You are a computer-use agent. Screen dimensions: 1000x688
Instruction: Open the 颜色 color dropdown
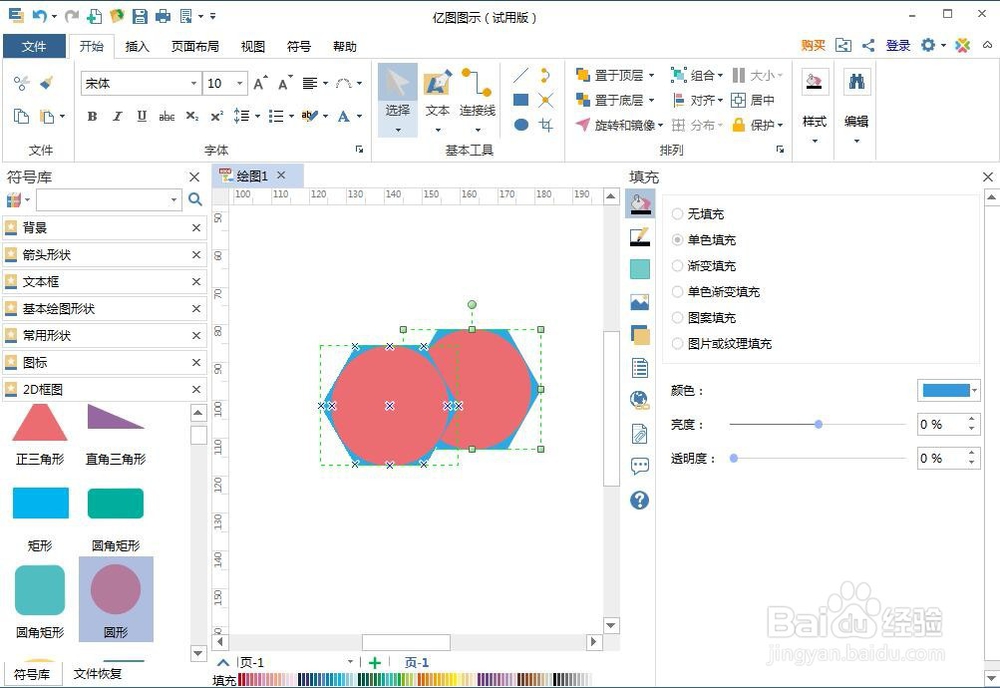(972, 390)
